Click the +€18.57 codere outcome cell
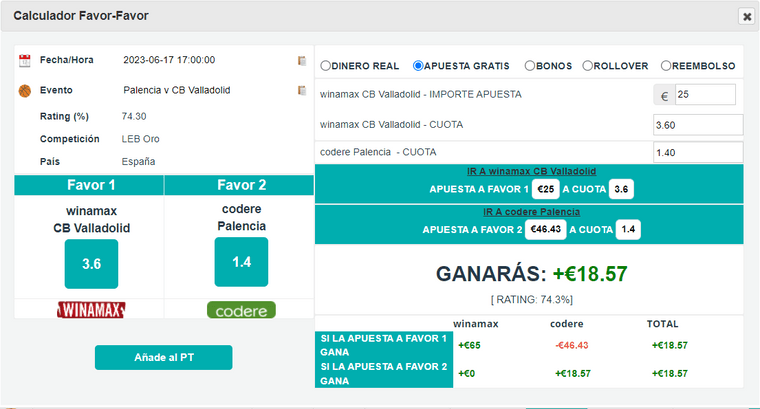This screenshot has width=760, height=409. point(573,374)
